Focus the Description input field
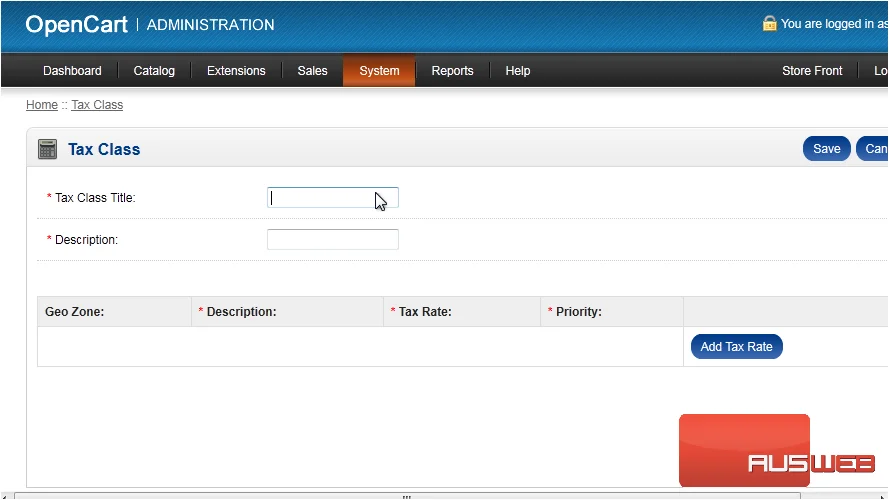Image resolution: width=889 pixels, height=500 pixels. (333, 239)
